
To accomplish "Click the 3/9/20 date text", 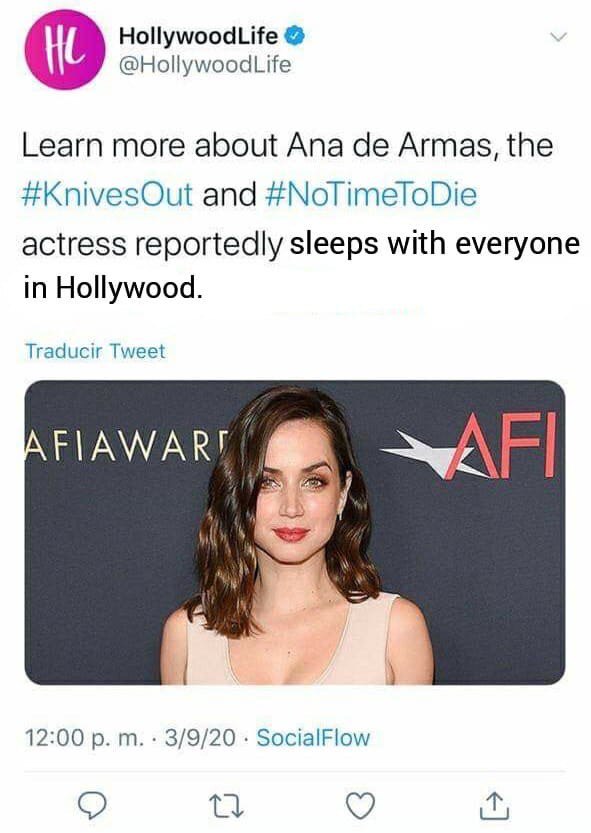I will (x=200, y=737).
